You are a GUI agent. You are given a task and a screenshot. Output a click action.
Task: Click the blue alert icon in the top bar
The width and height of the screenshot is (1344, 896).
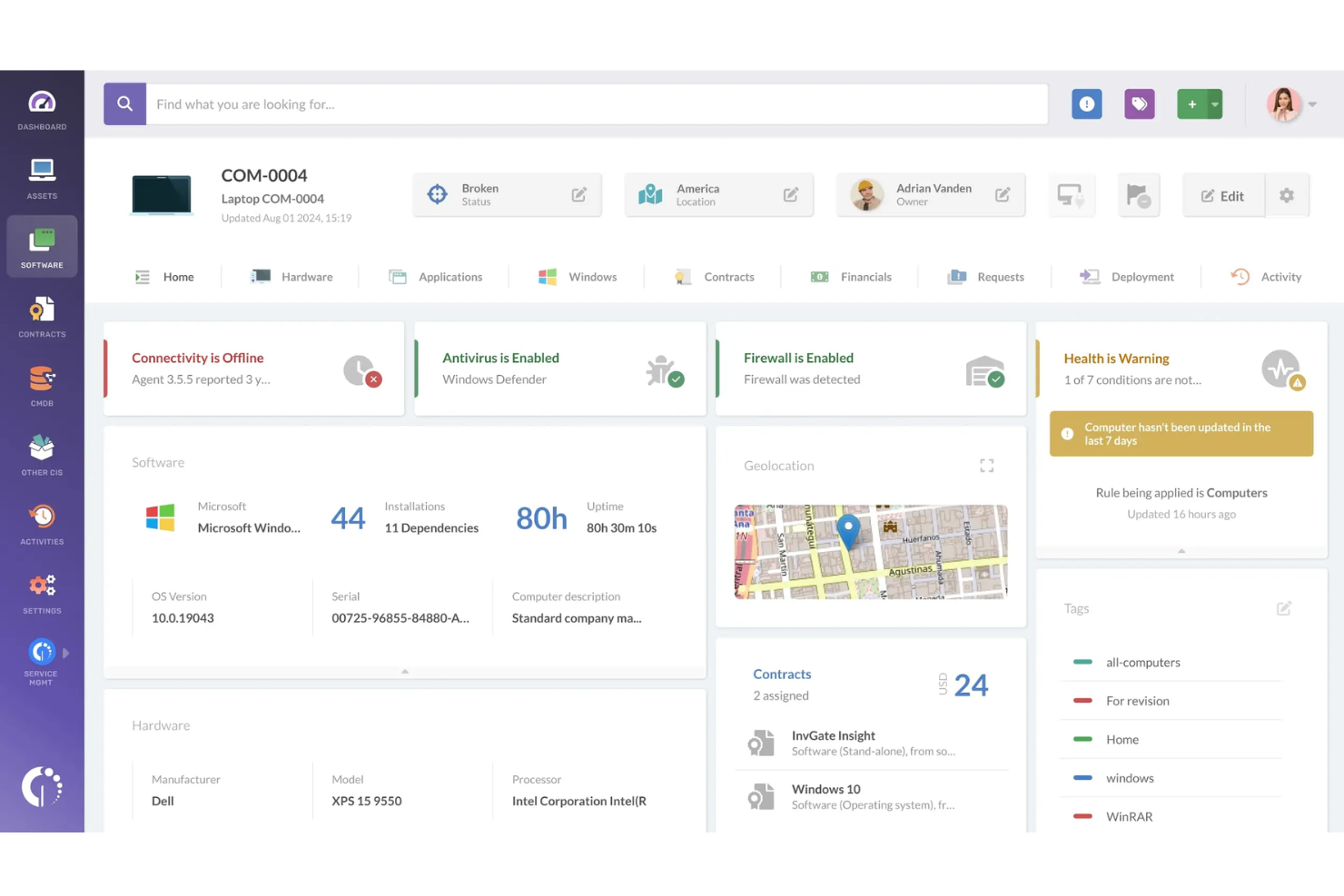click(1086, 103)
